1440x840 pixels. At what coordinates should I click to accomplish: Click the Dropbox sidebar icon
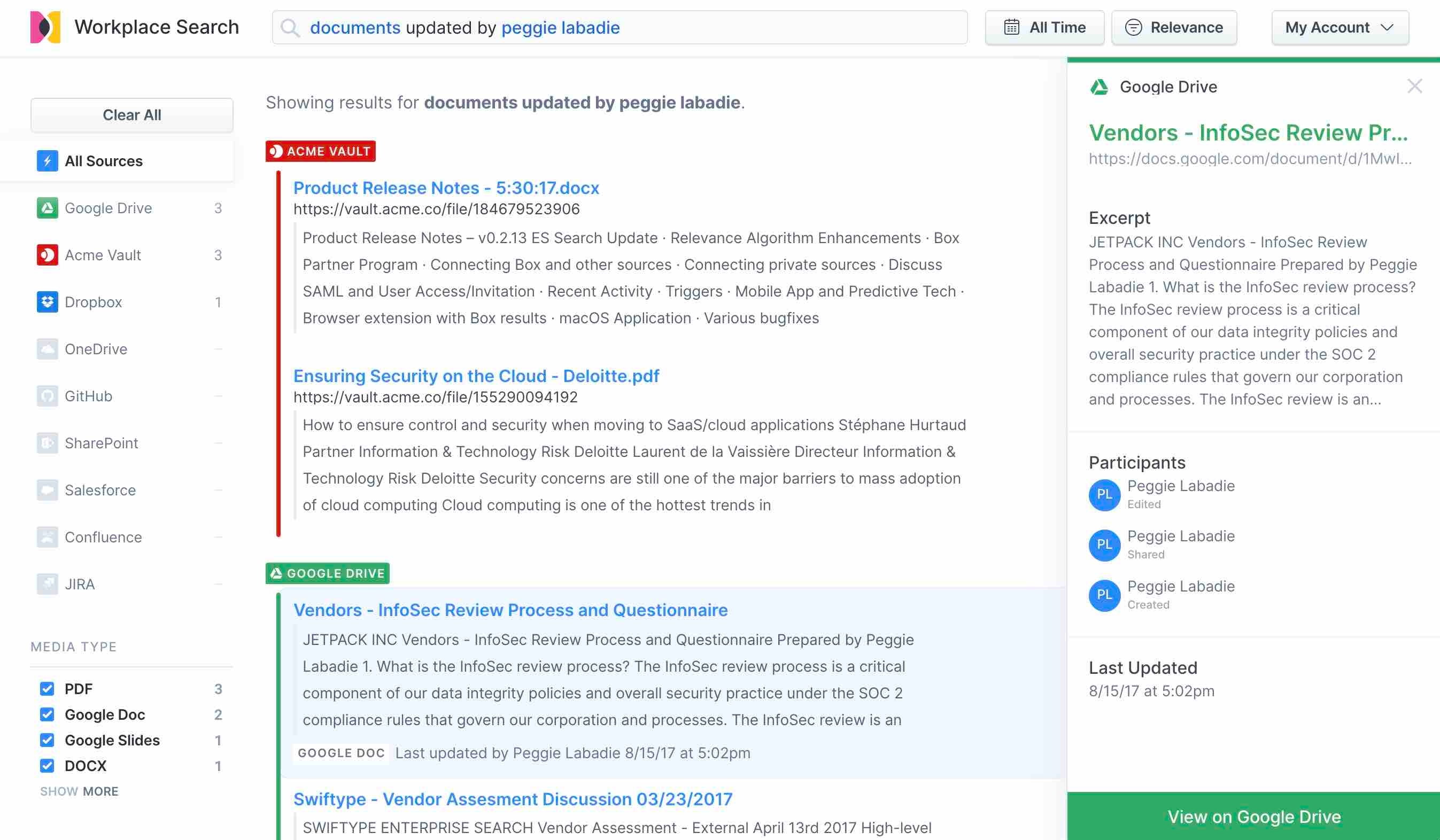(x=48, y=302)
